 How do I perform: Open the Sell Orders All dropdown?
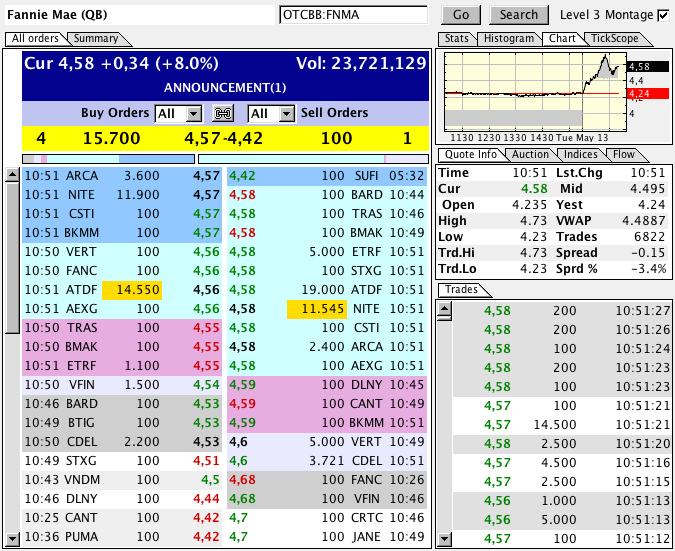pyautogui.click(x=271, y=114)
